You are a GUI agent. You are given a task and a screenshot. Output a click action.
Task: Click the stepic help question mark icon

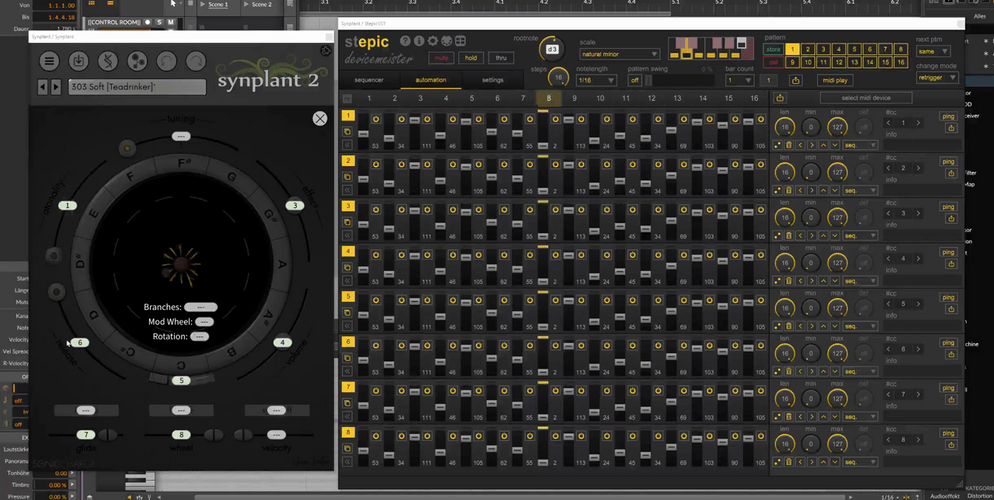405,41
